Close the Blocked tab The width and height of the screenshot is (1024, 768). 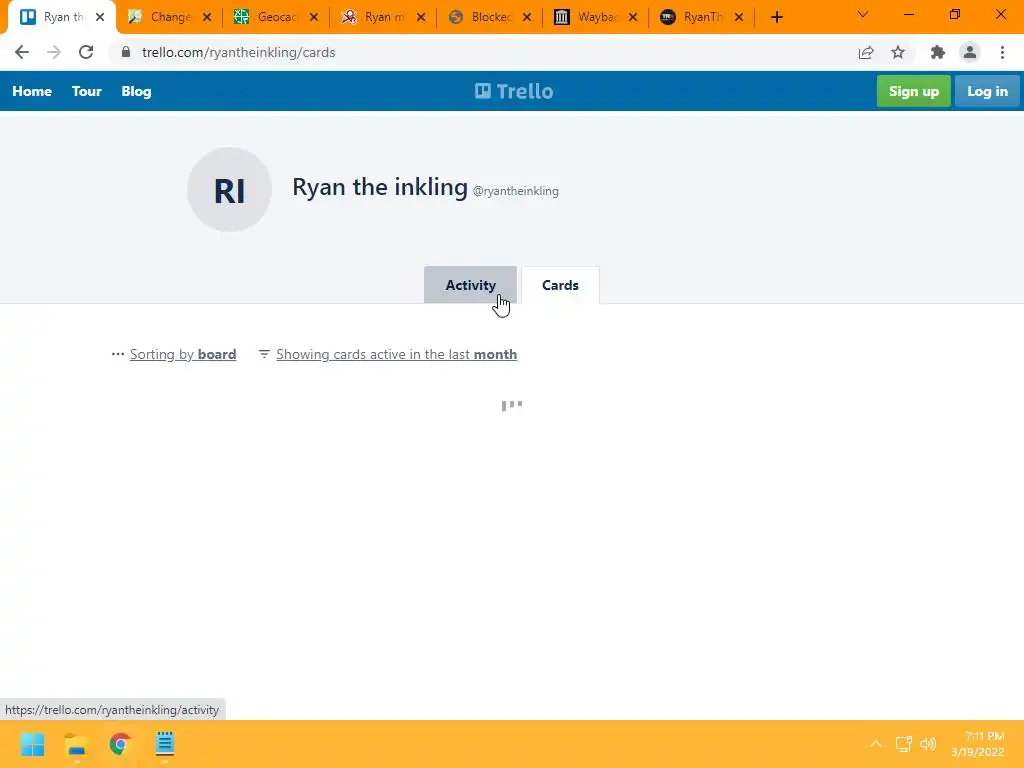pyautogui.click(x=527, y=17)
